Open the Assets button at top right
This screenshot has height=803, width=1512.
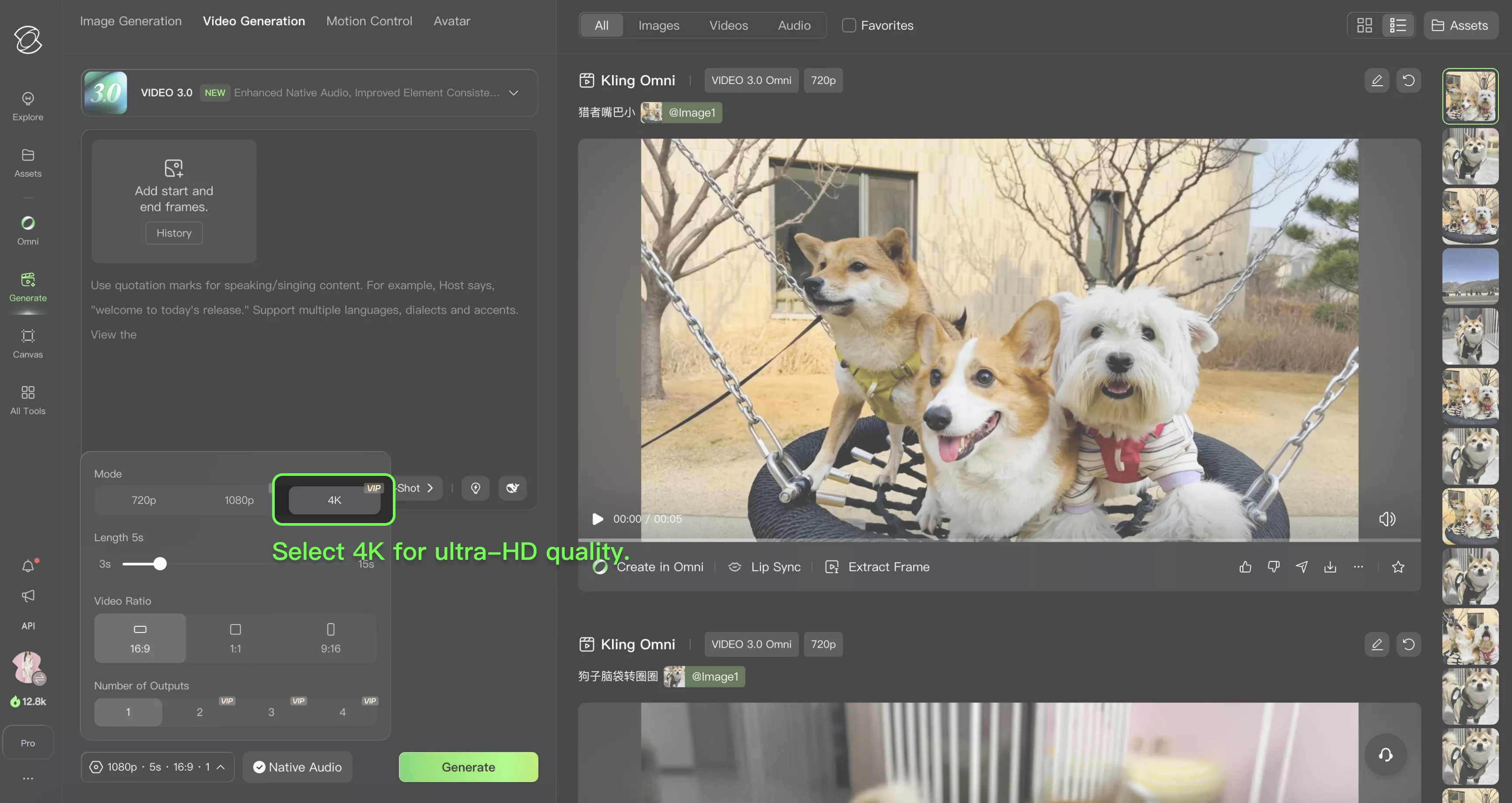click(x=1460, y=25)
